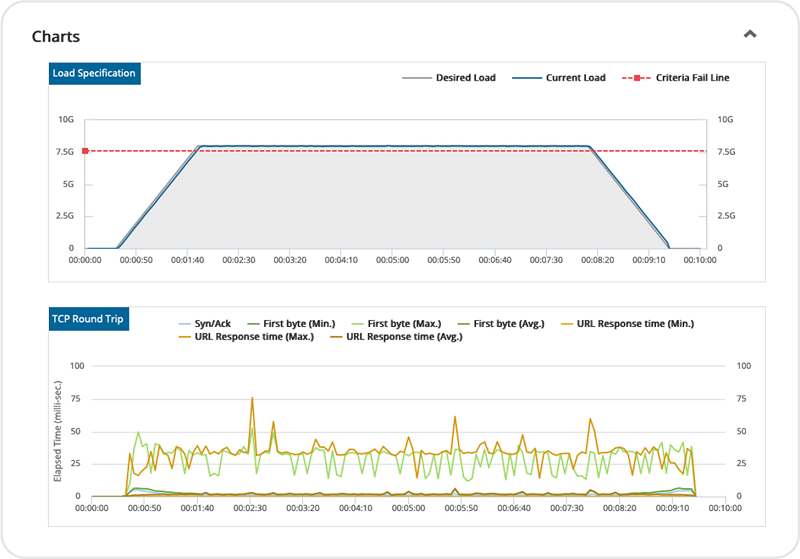
Task: Toggle Criteria Fail Line legend entry
Action: click(676, 78)
